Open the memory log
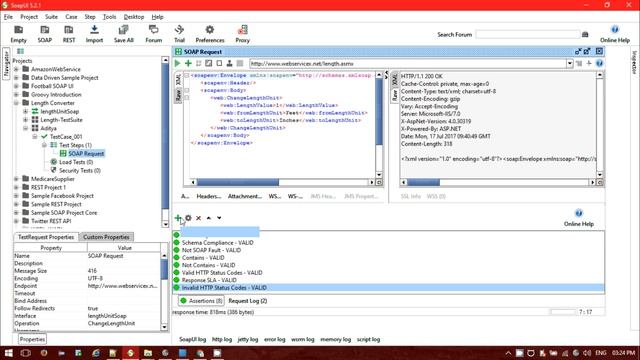Image resolution: width=640 pixels, height=360 pixels. (x=335, y=339)
